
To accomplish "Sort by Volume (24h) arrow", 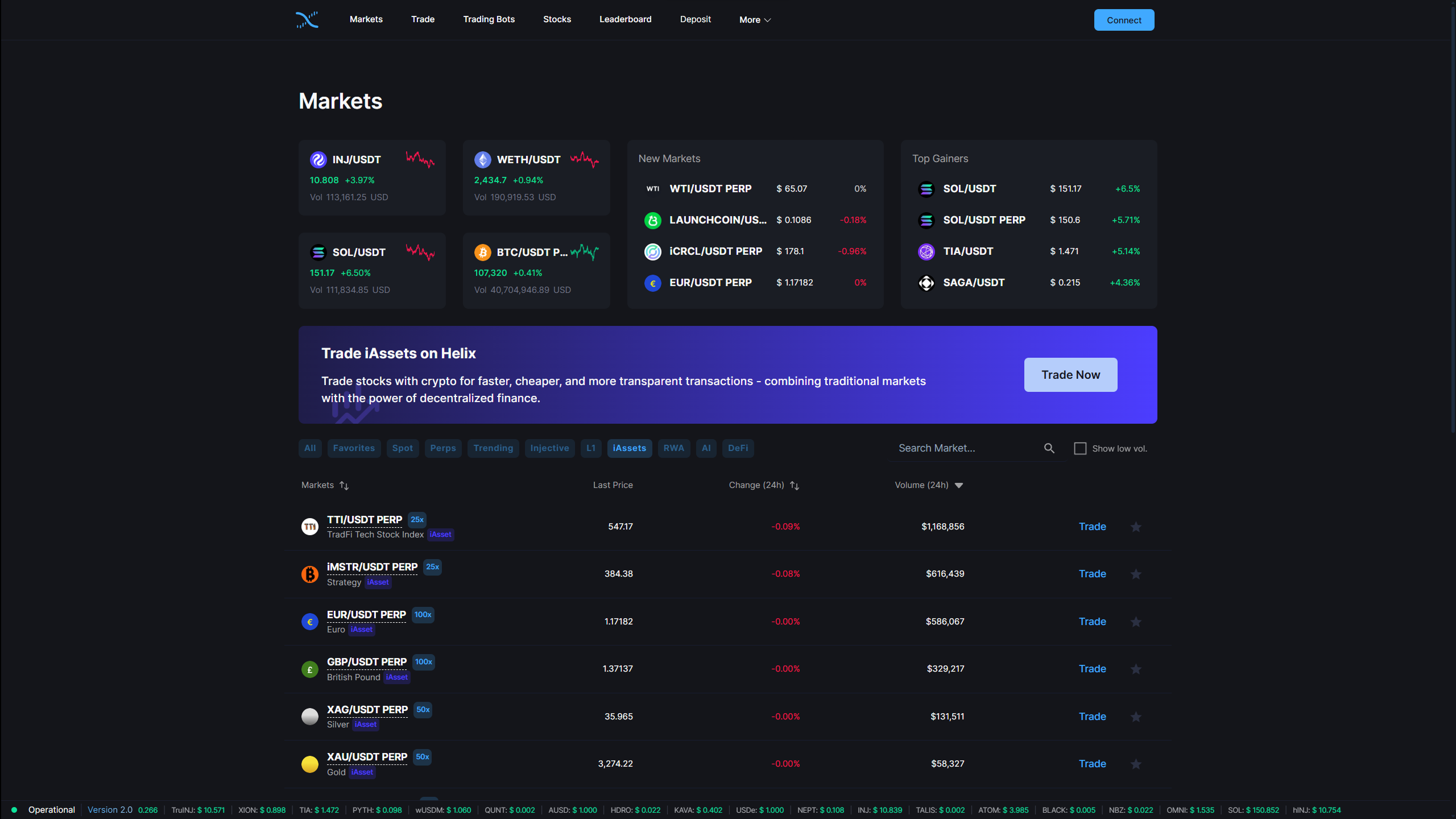I will [959, 485].
